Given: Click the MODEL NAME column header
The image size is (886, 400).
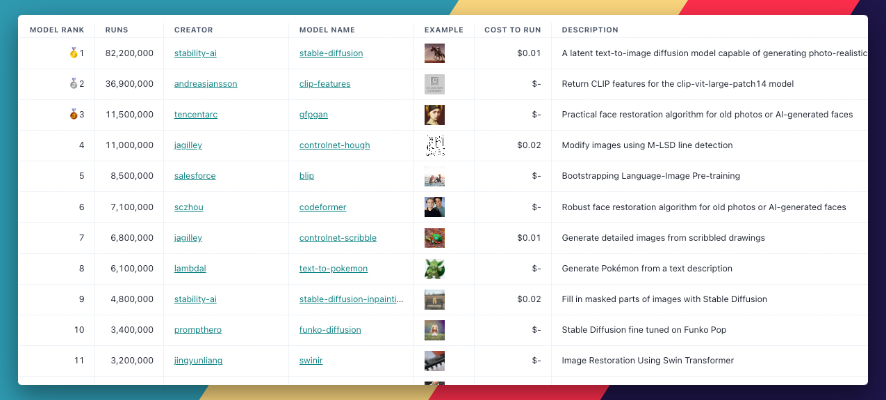Looking at the screenshot, I should coord(327,30).
